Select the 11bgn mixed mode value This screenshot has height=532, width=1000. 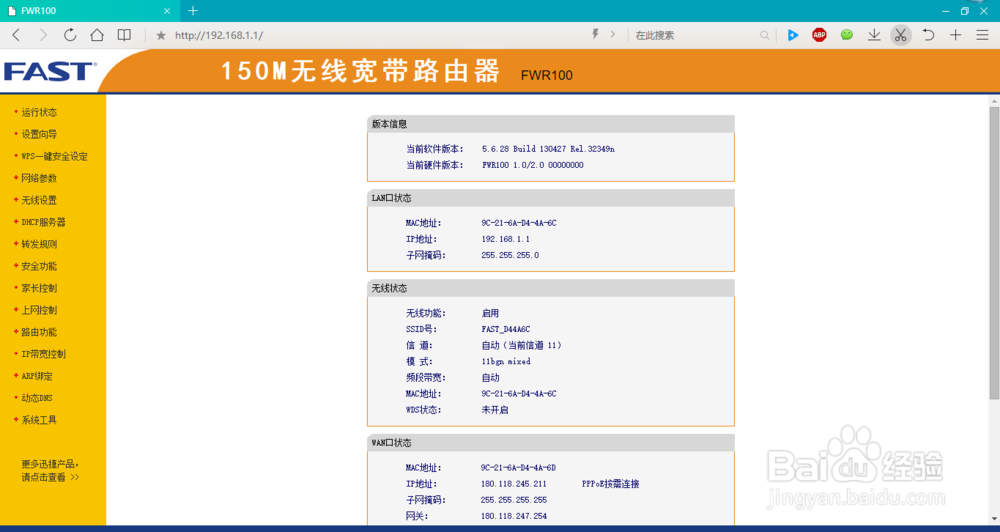point(506,361)
